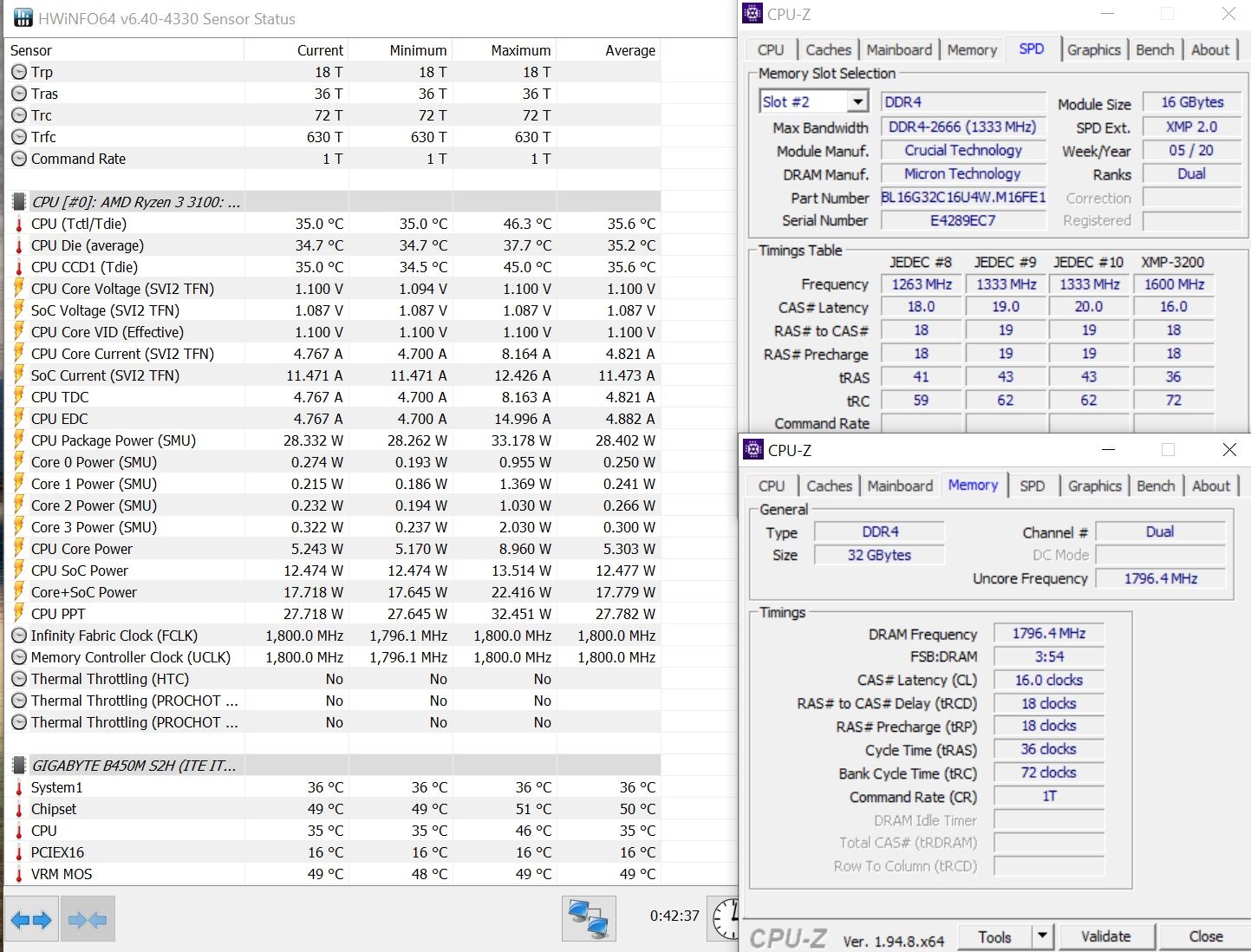The width and height of the screenshot is (1251, 952).
Task: Click the Tools button in CPU-Z
Action: [x=994, y=936]
